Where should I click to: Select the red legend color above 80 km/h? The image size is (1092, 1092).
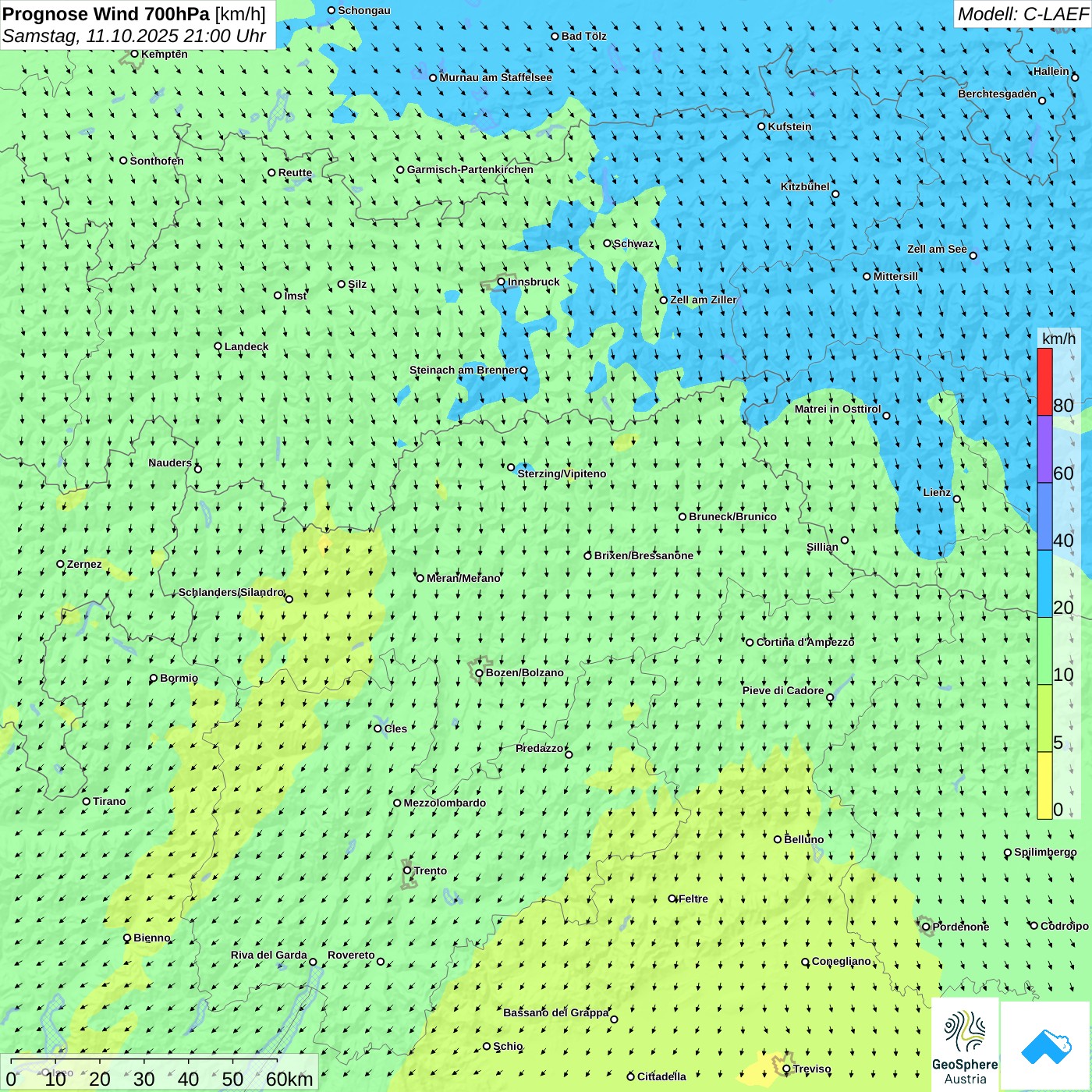tap(1044, 381)
